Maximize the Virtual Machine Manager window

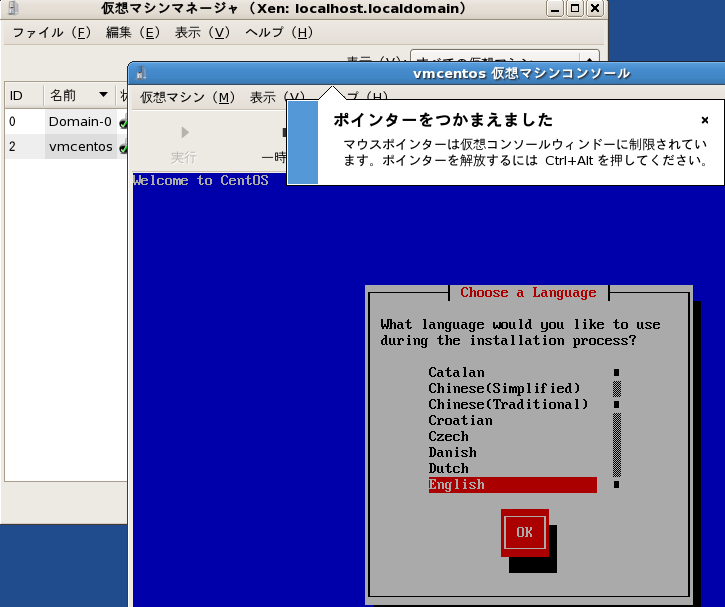pos(574,8)
